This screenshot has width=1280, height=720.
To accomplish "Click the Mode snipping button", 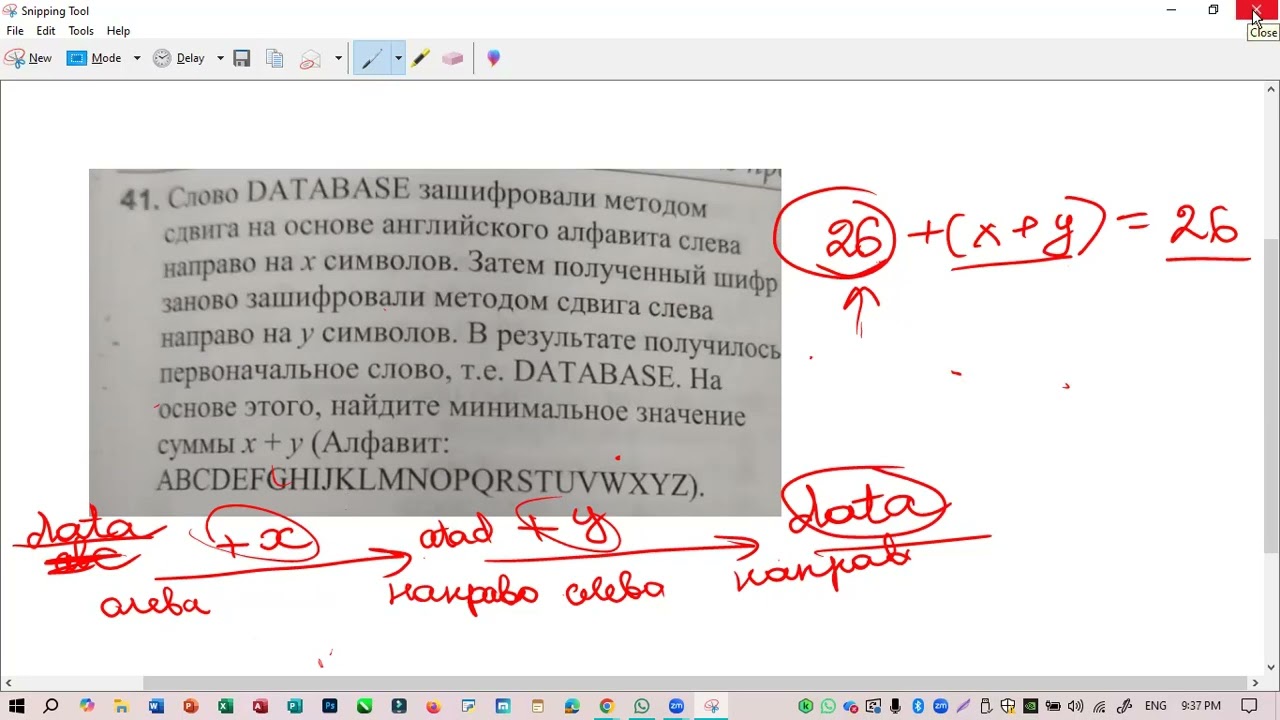I will (x=94, y=58).
